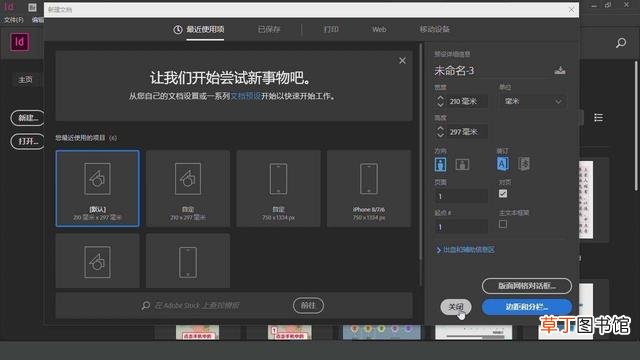Edit the document name 未命名-3
This screenshot has width=640, height=360.
click(454, 71)
